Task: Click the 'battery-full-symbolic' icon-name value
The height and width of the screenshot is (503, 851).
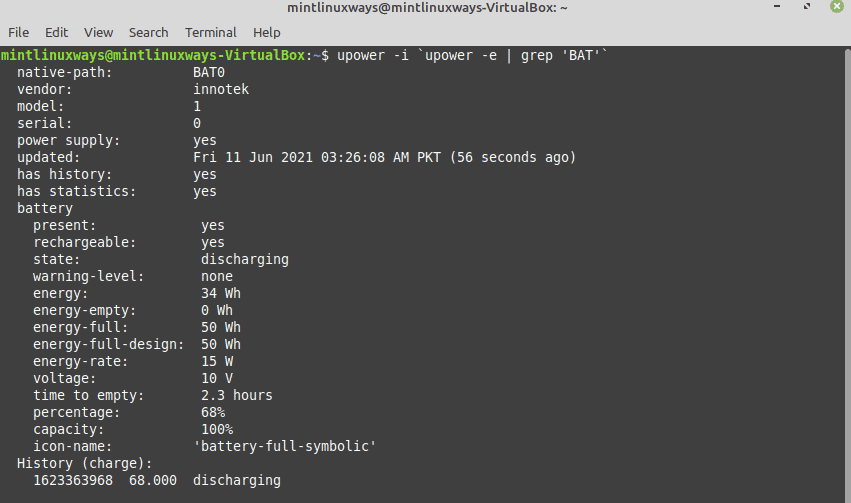Action: [284, 446]
